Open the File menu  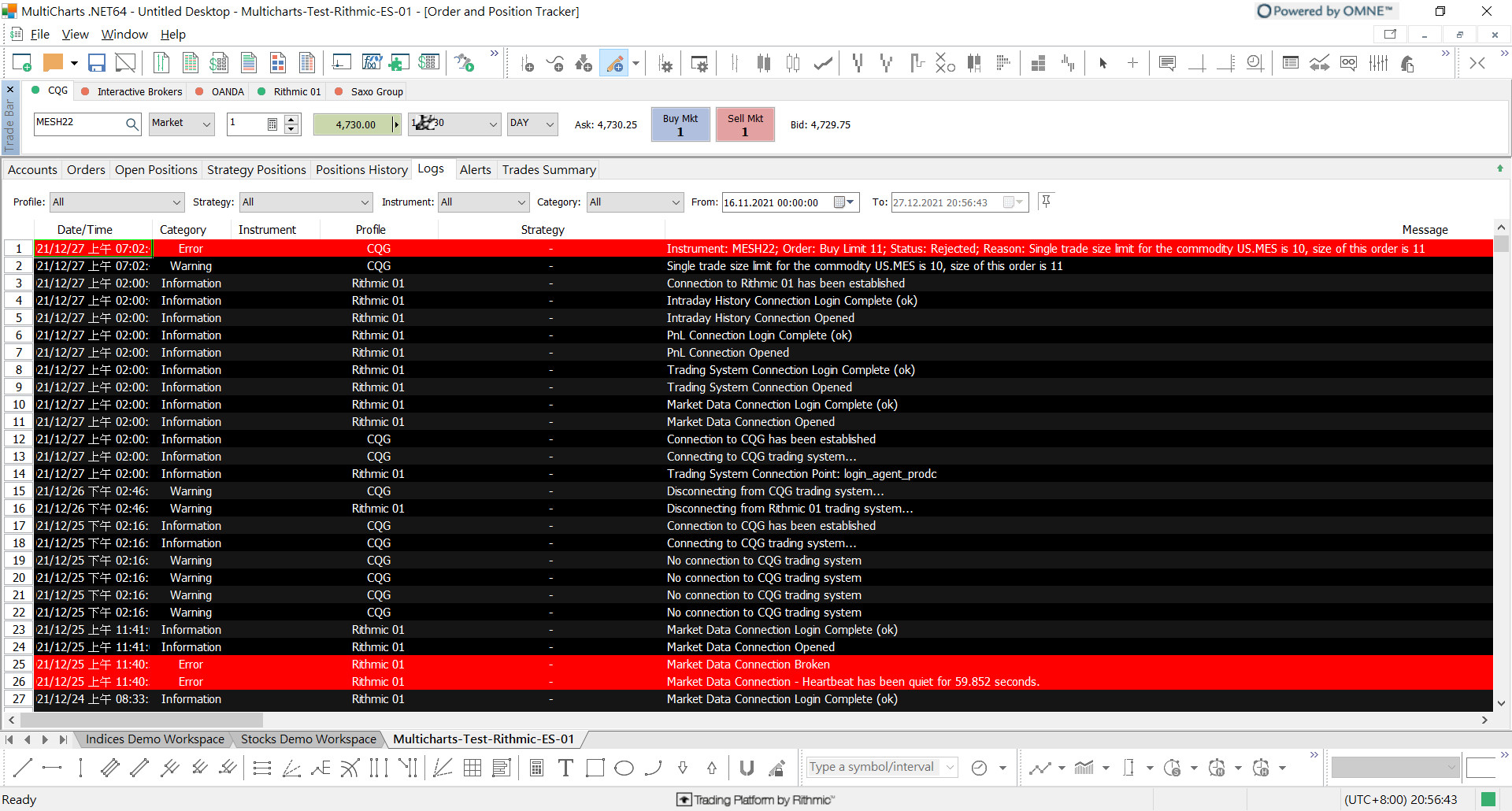39,35
